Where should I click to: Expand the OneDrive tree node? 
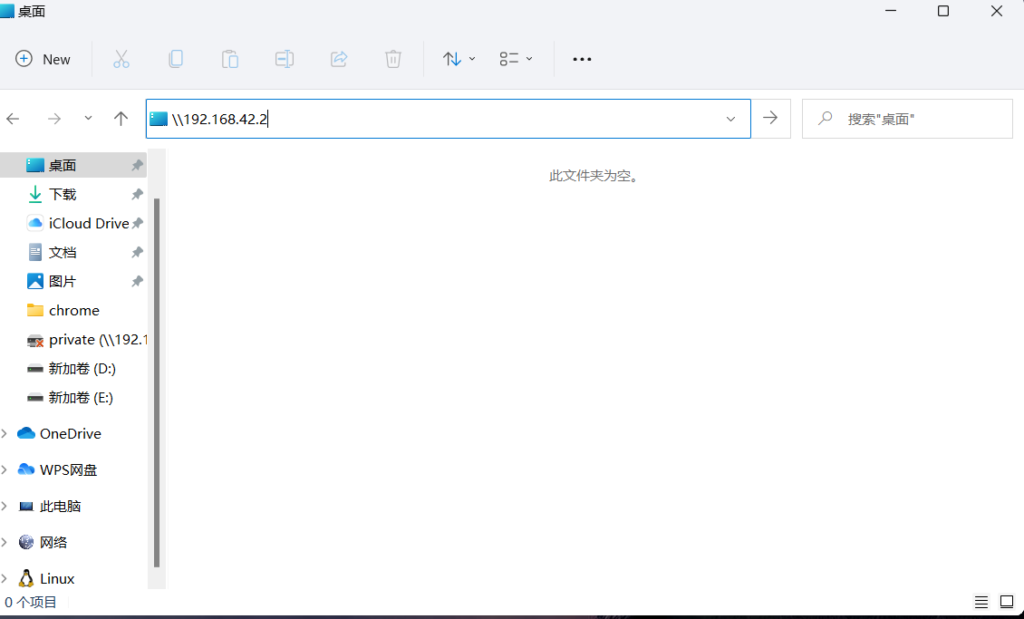point(5,433)
